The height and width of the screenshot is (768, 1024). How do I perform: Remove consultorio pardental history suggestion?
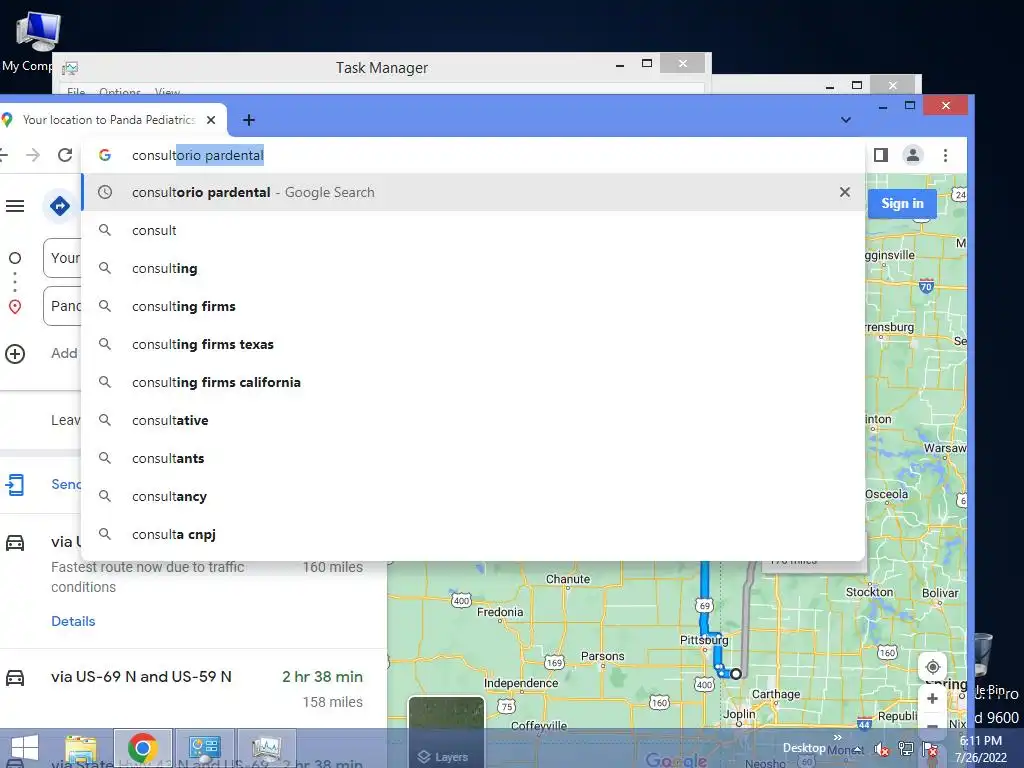(x=844, y=192)
